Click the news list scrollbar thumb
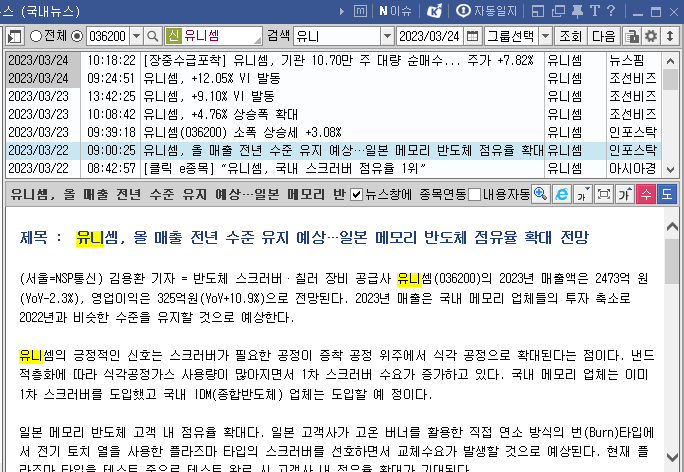 click(670, 80)
